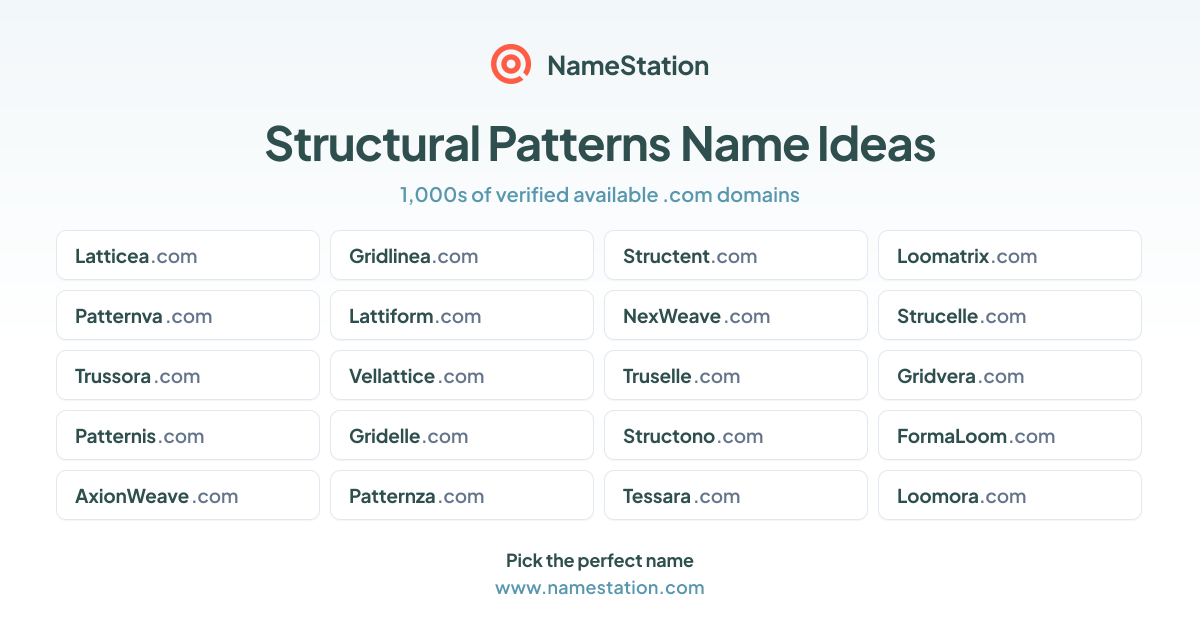This screenshot has width=1200, height=630.
Task: Choose the Loomatrix.com domain card
Action: 1010,255
